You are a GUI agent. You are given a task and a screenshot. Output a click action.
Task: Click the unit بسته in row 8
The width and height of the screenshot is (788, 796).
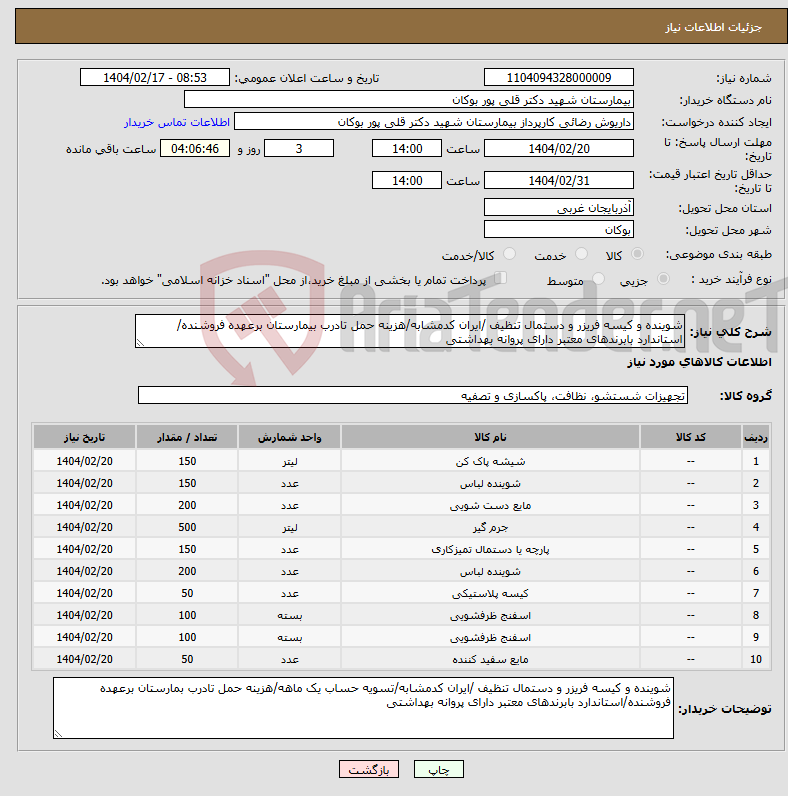[x=289, y=615]
